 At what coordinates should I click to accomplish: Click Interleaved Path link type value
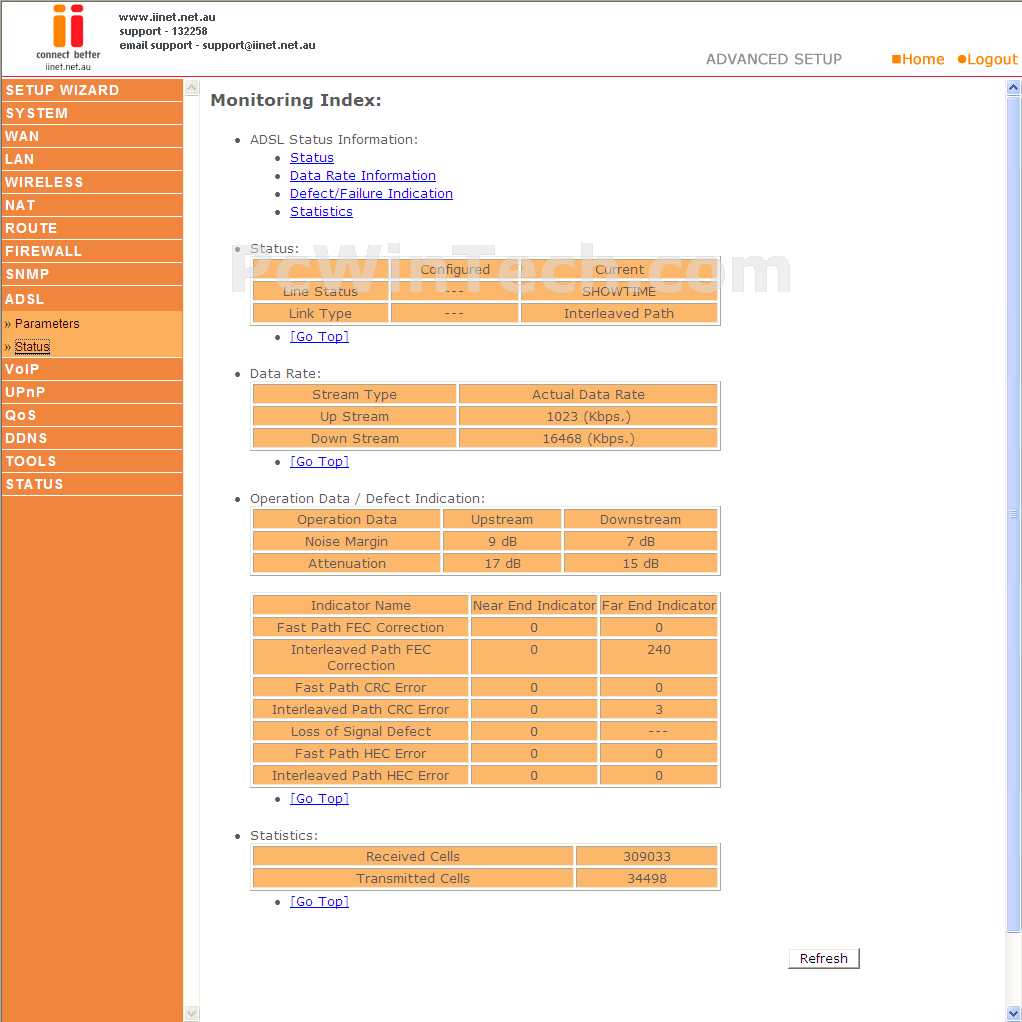click(x=619, y=314)
